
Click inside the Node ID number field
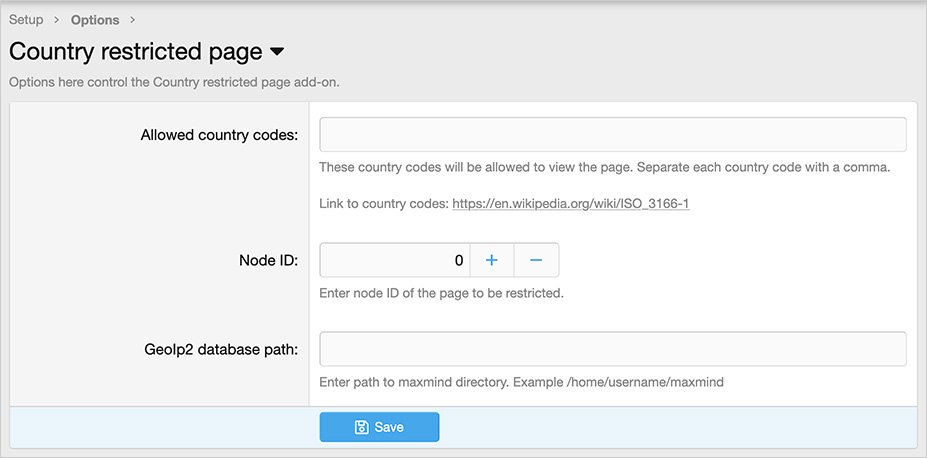pyautogui.click(x=394, y=260)
